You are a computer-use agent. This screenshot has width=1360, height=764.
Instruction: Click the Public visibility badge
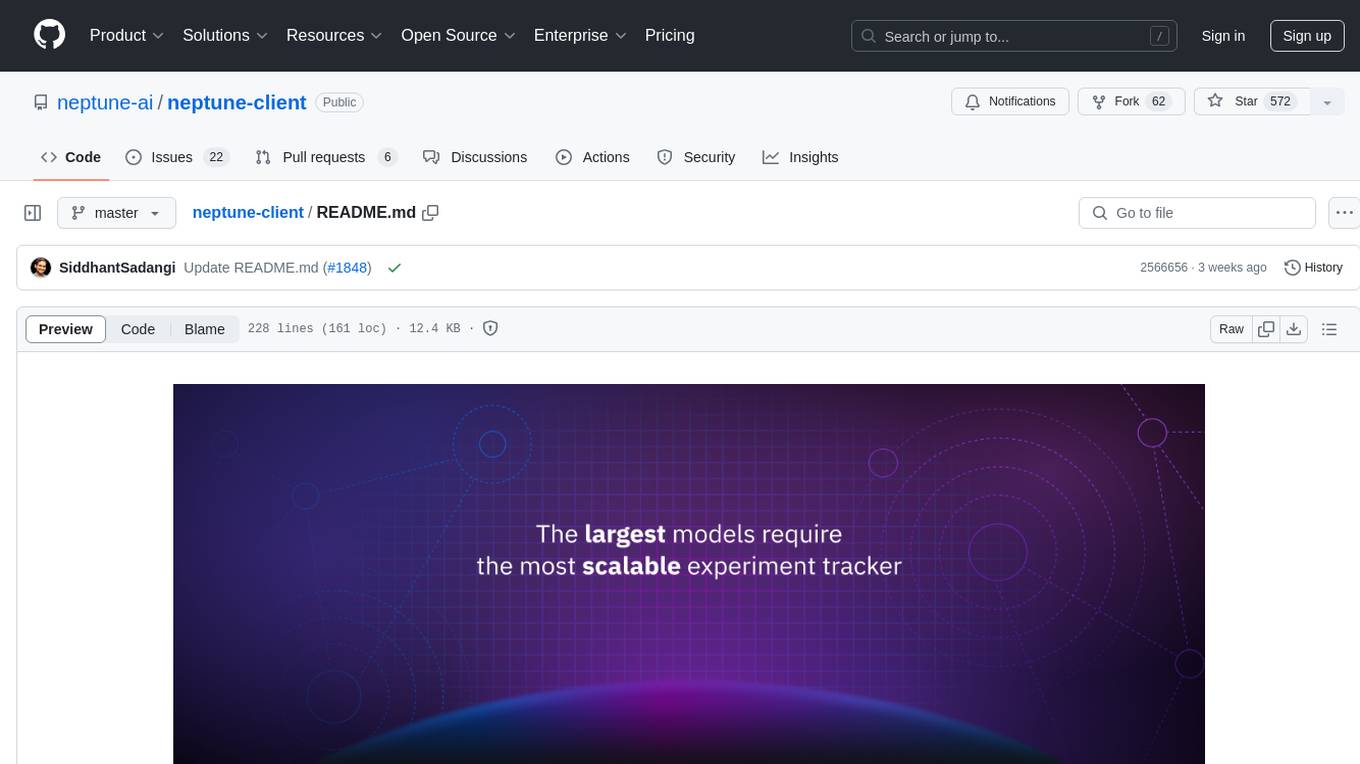(339, 102)
